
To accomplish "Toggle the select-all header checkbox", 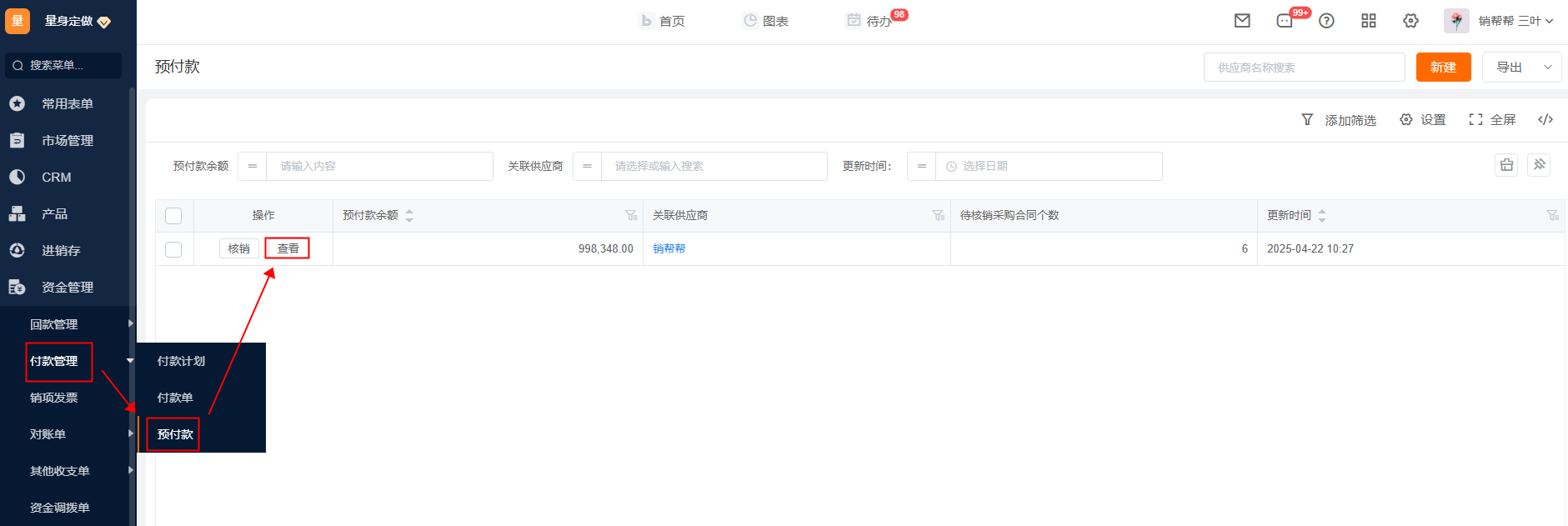I will [173, 216].
